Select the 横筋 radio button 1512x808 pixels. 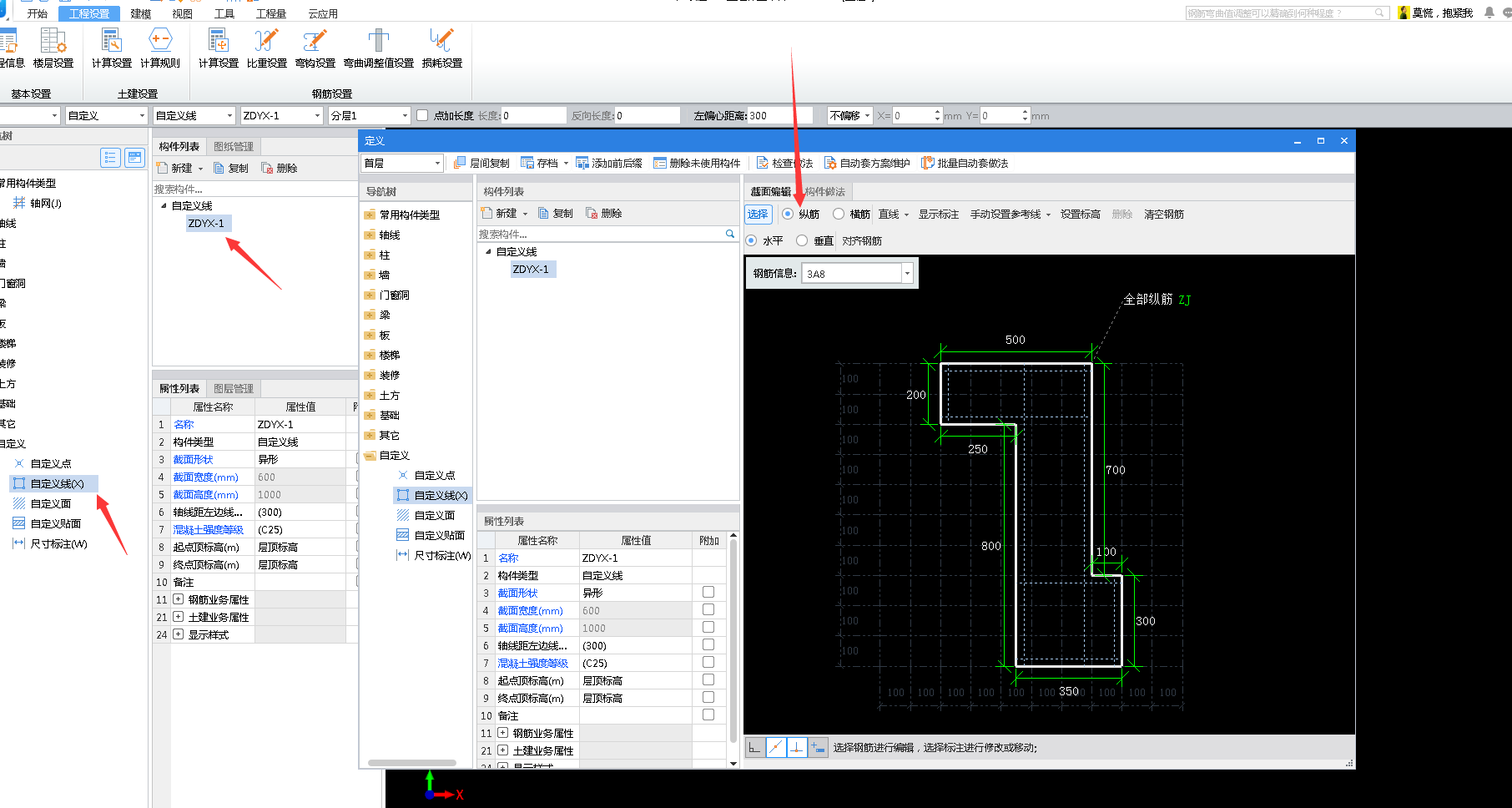pos(839,215)
